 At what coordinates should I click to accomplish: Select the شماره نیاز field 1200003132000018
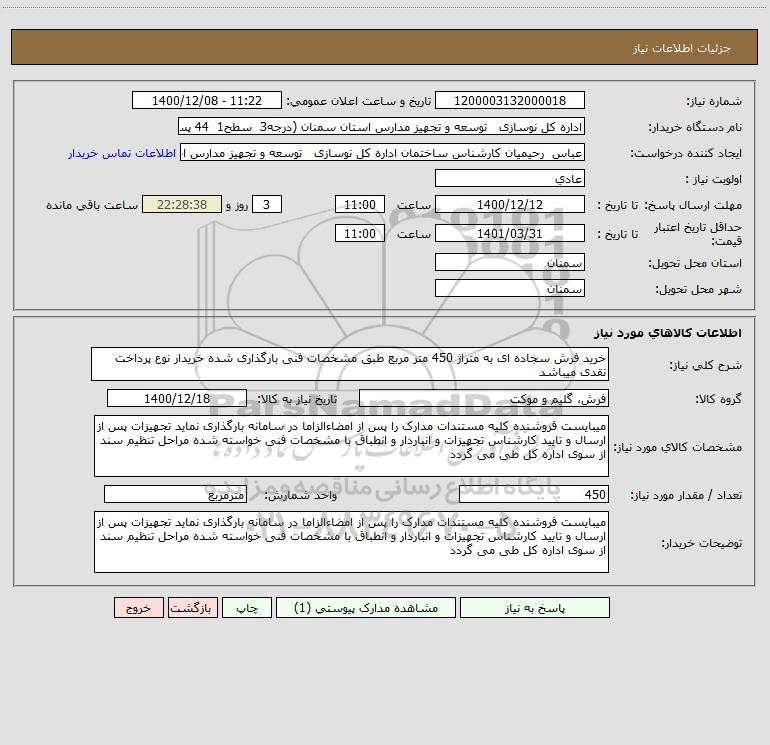pyautogui.click(x=510, y=100)
